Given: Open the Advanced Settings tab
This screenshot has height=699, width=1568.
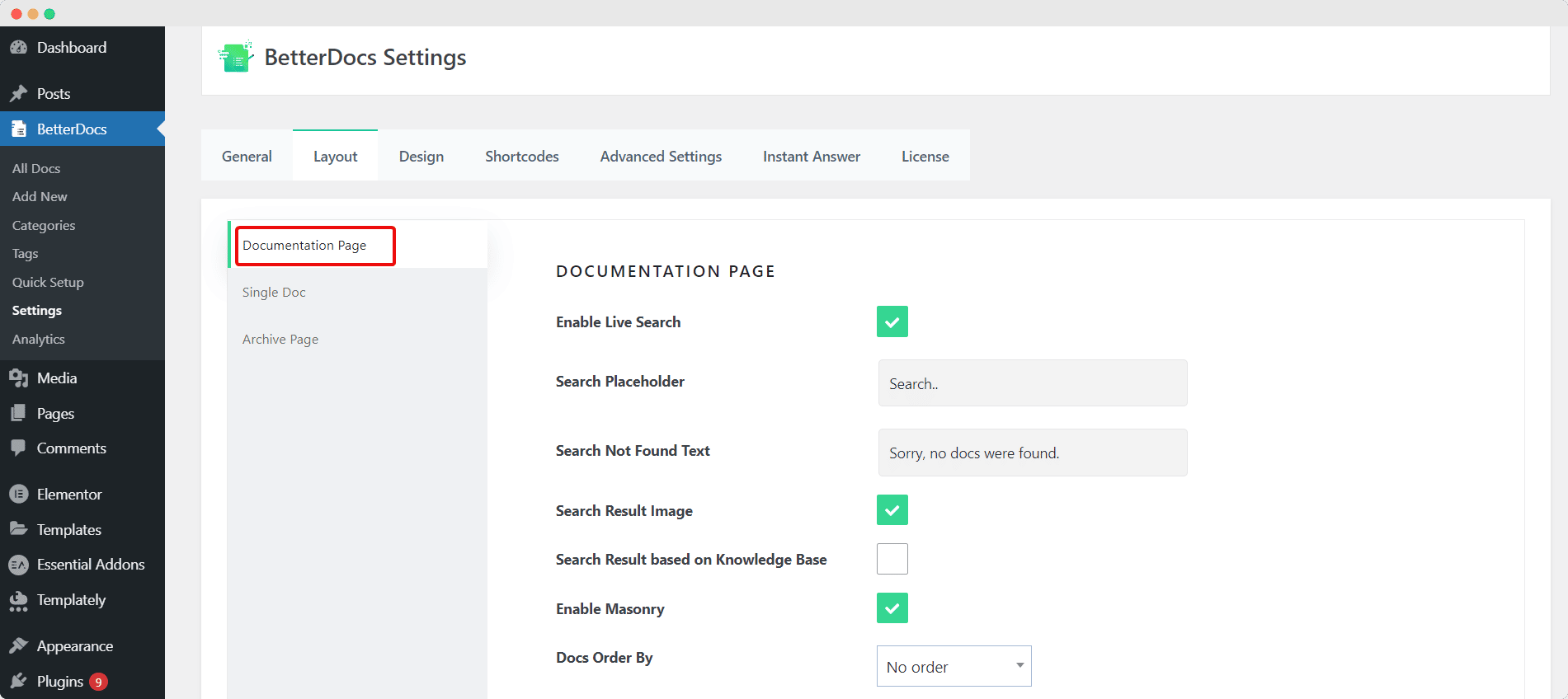Looking at the screenshot, I should click(x=661, y=156).
